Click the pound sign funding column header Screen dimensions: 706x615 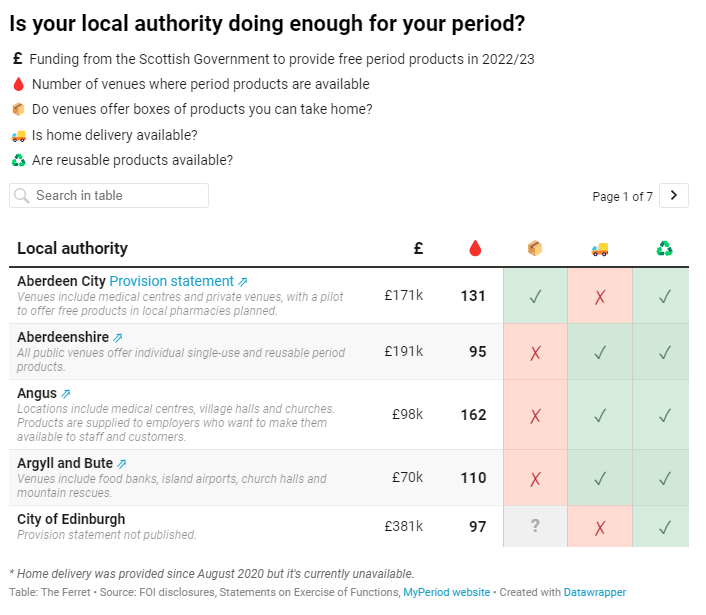(418, 248)
